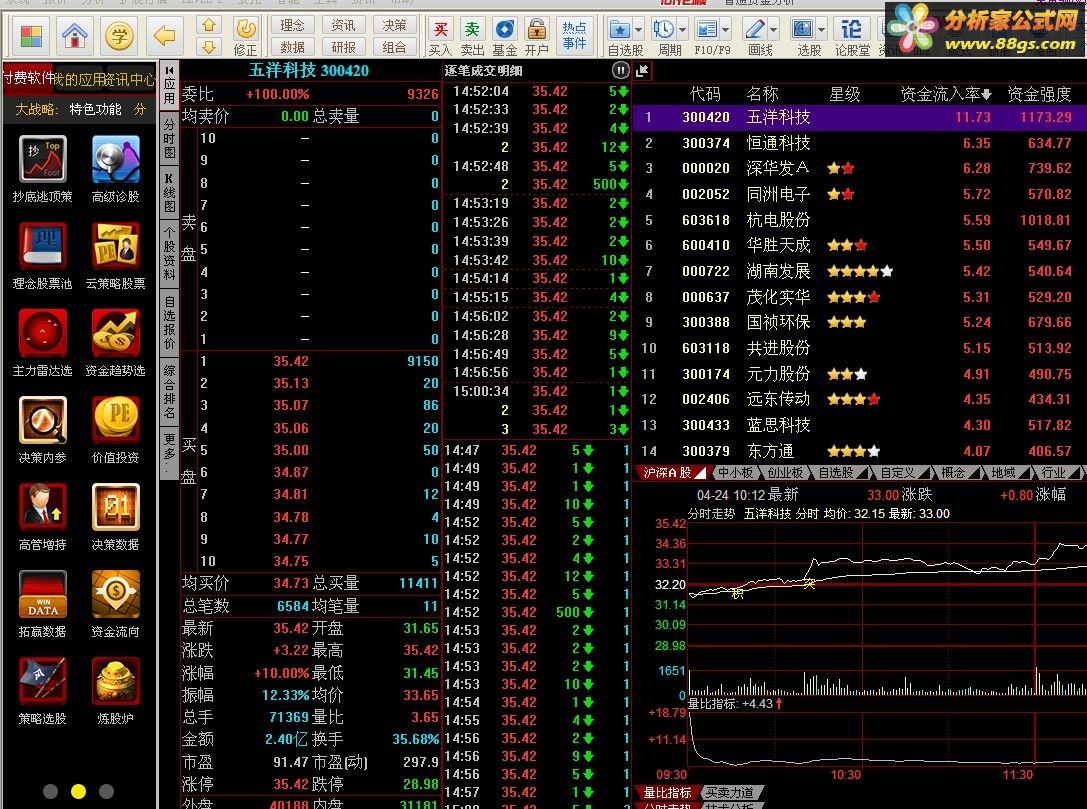Image resolution: width=1087 pixels, height=809 pixels.
Task: Pause the 逐笔成交明细 tick feed
Action: pyautogui.click(x=620, y=70)
